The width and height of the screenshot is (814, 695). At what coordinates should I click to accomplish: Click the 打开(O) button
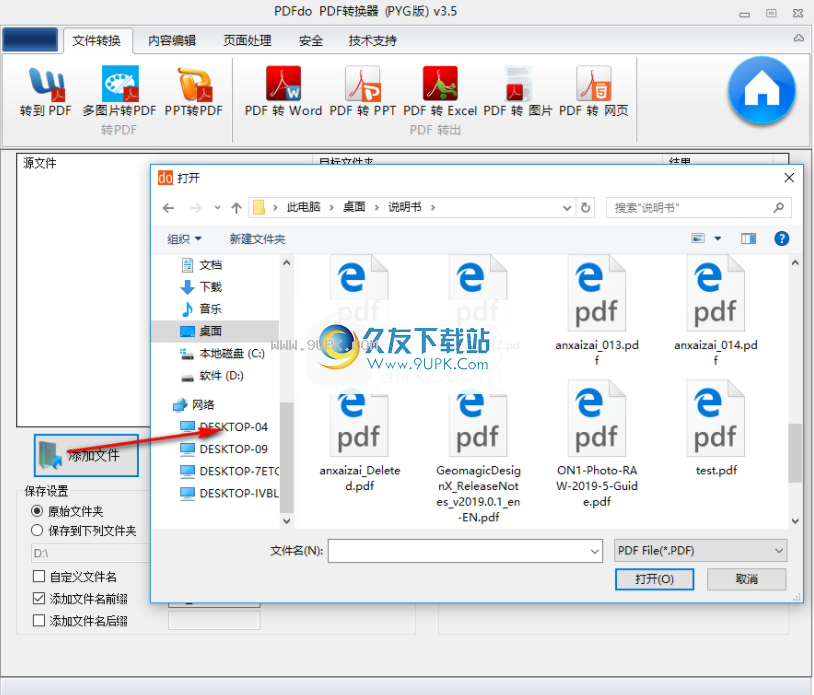coord(654,579)
